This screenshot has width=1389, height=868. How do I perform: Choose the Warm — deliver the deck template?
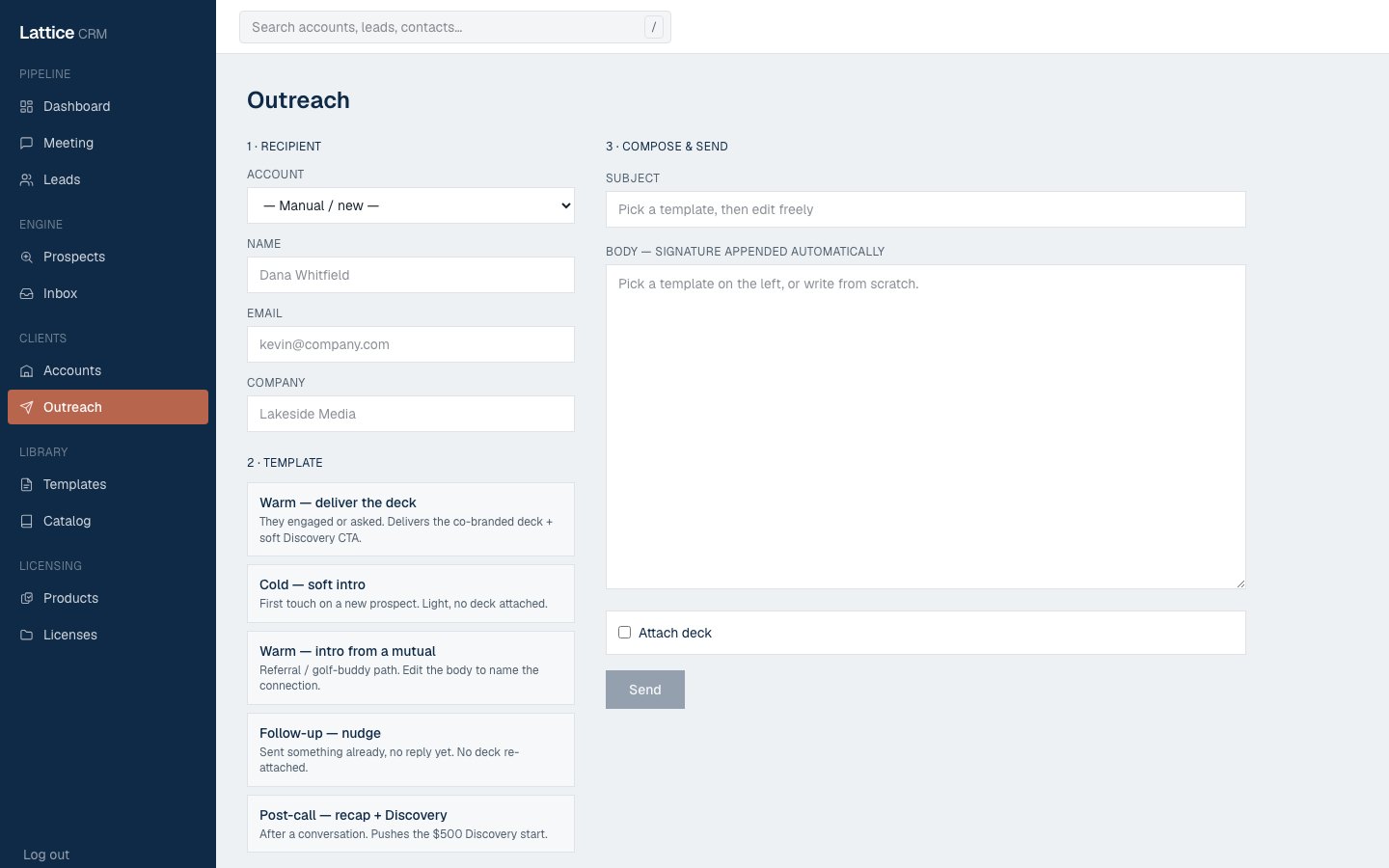coord(411,519)
